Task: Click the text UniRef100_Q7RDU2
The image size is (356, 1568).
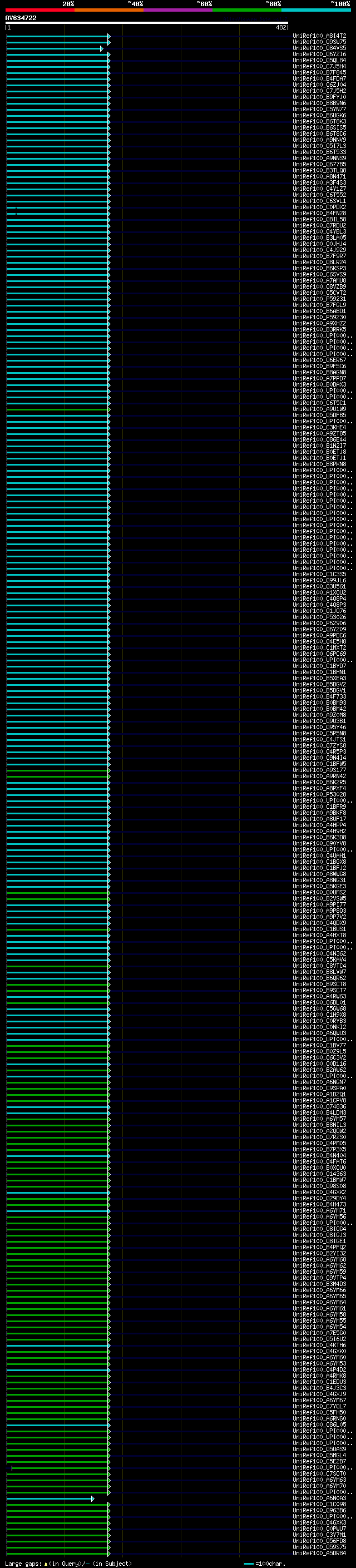Action: click(319, 225)
